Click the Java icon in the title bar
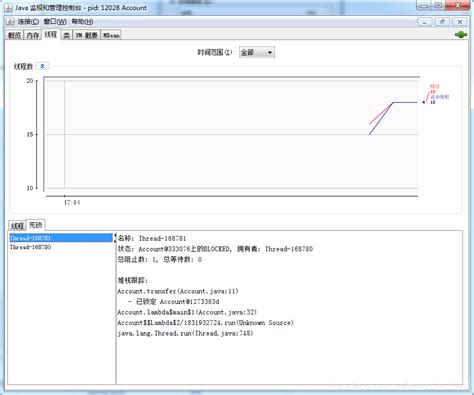Screen dimensions: 474x395 [x=9, y=7]
